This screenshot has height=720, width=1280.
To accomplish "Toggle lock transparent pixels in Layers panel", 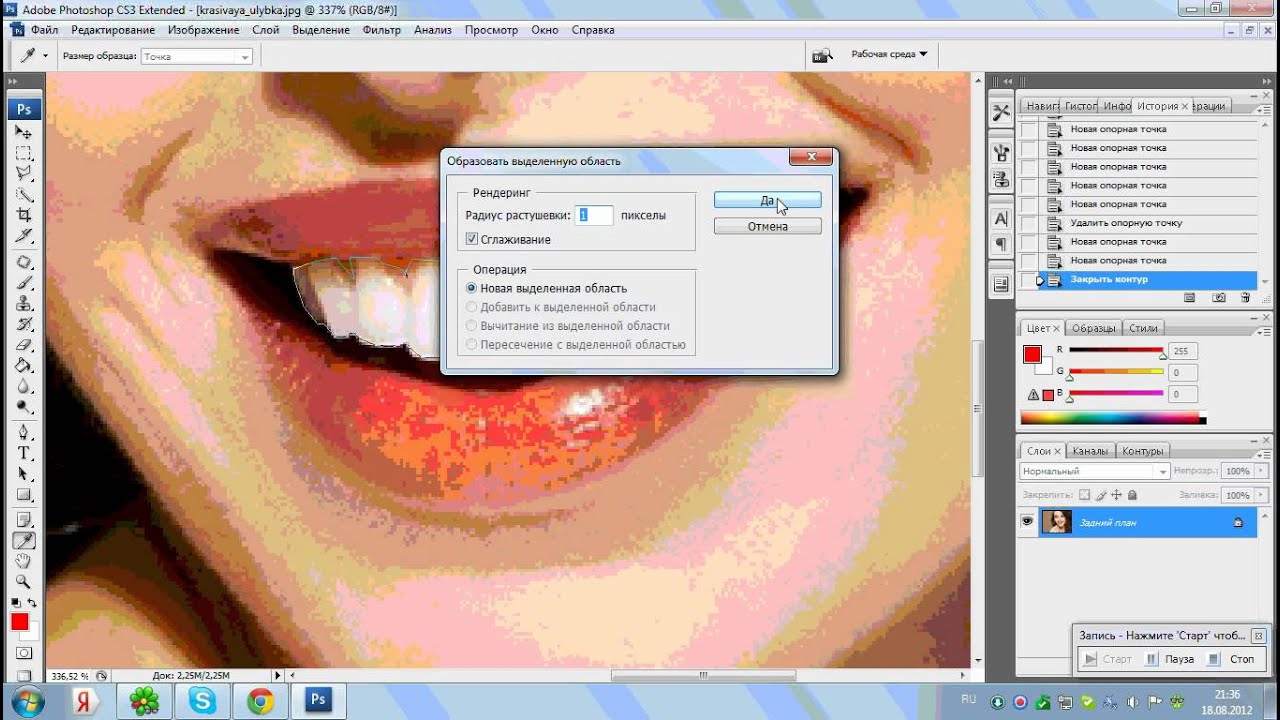I will click(1084, 495).
